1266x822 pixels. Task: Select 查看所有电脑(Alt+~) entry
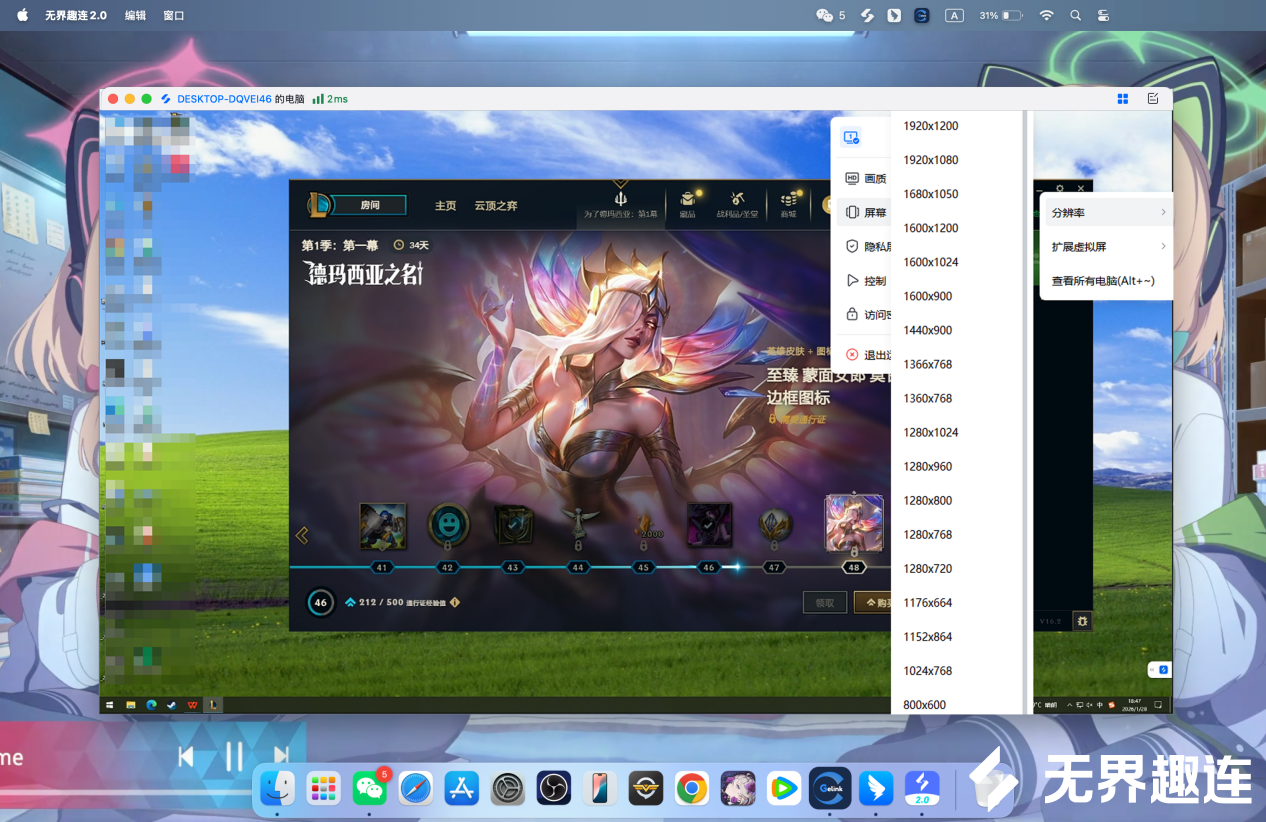1103,281
